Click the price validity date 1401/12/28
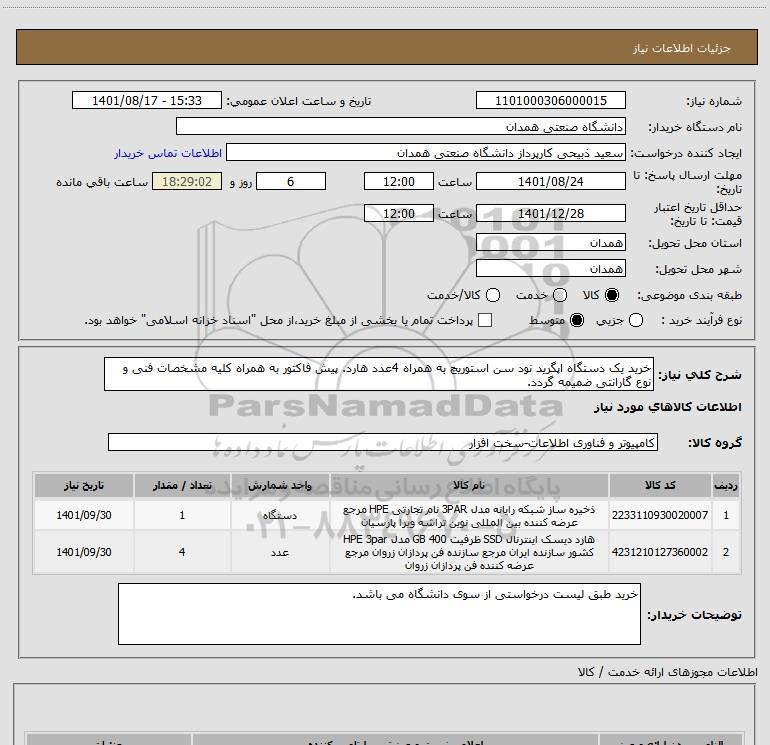 [x=550, y=213]
